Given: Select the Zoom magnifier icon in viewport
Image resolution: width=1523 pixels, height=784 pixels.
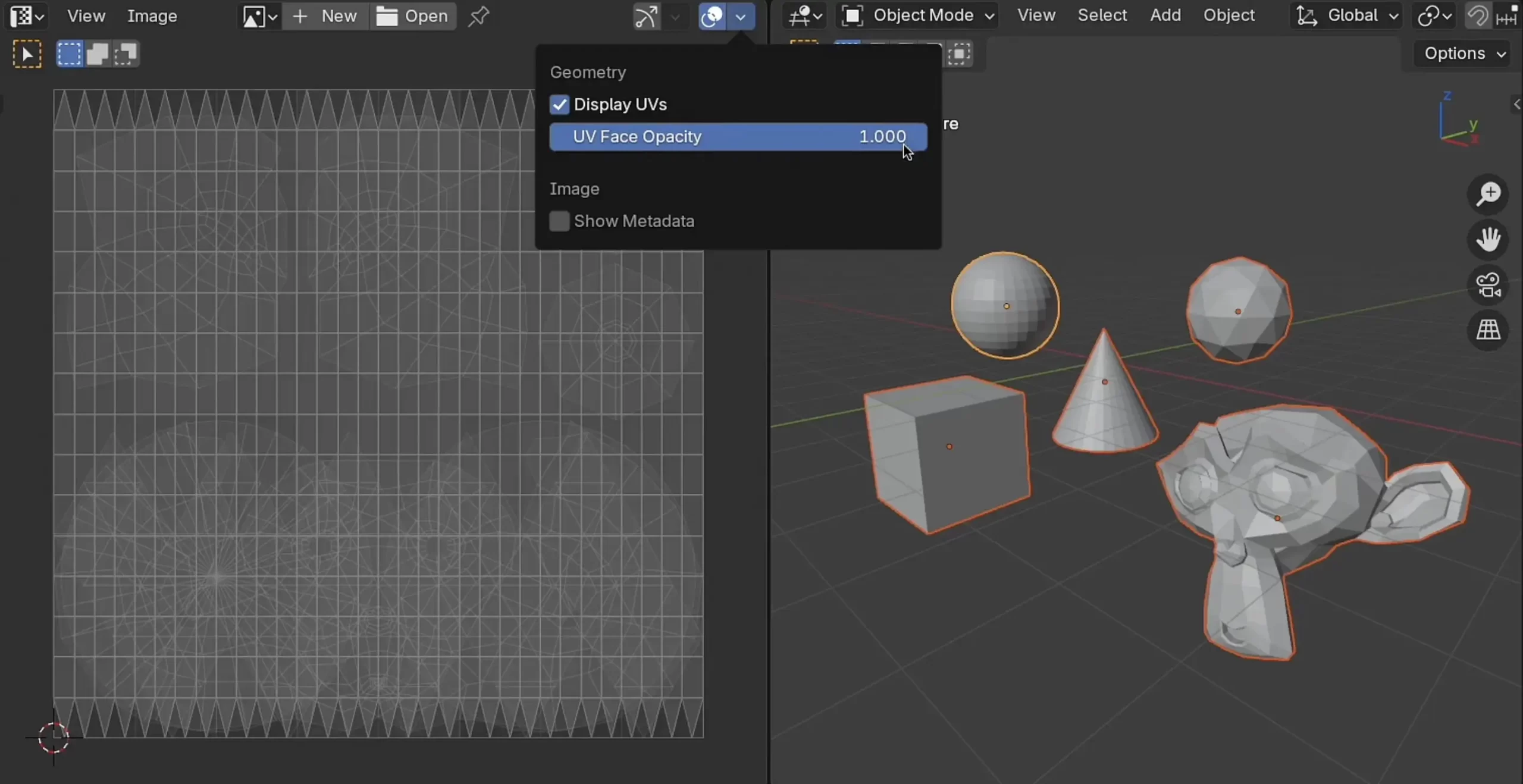Looking at the screenshot, I should 1488,194.
